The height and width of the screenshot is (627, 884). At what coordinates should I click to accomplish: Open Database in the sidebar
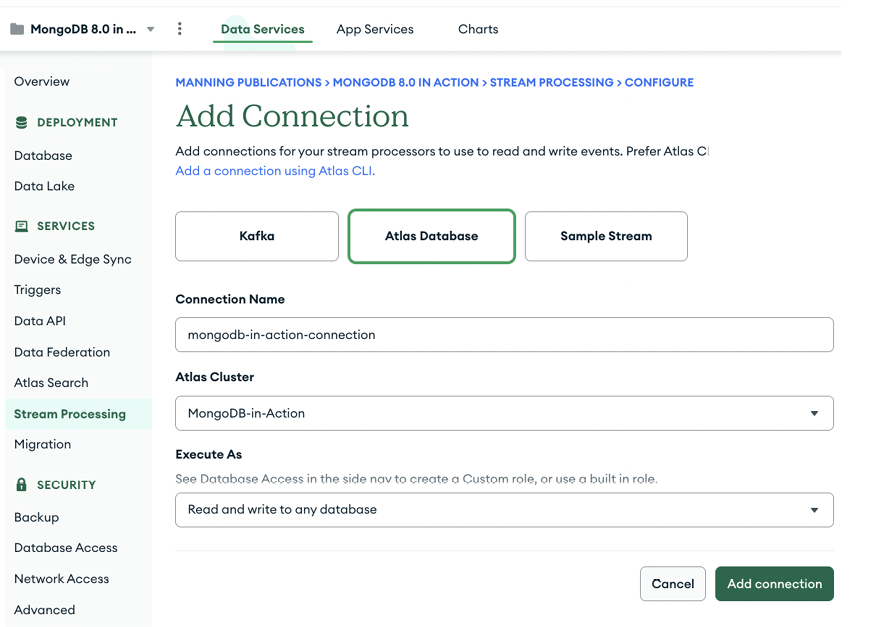[43, 156]
